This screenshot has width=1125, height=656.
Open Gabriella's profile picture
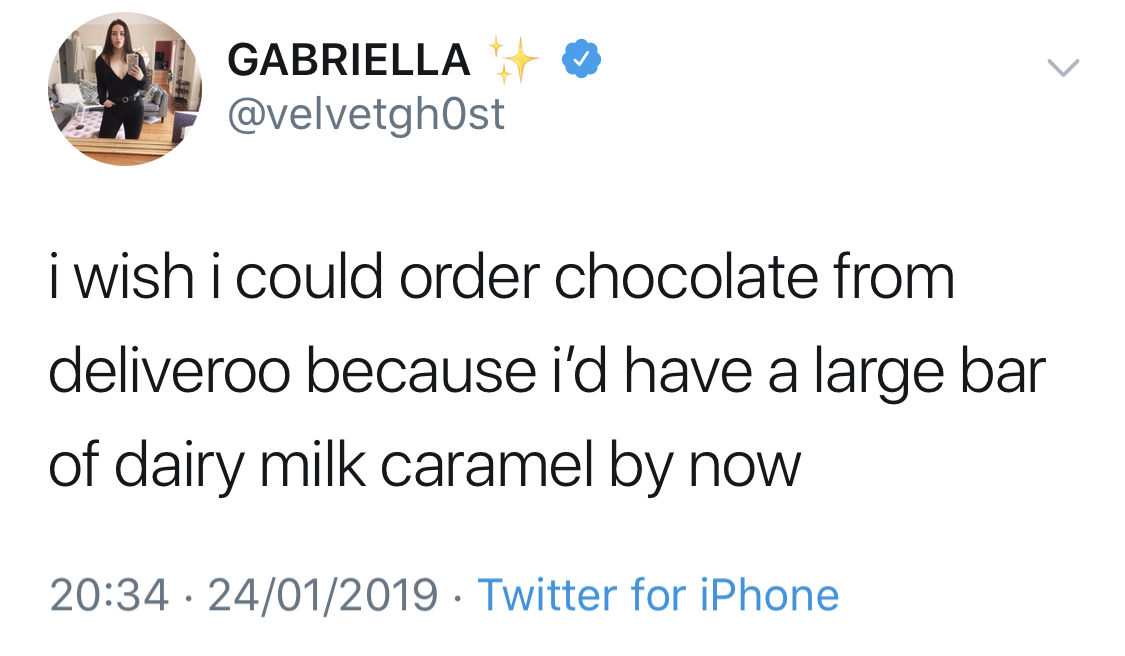click(x=125, y=89)
